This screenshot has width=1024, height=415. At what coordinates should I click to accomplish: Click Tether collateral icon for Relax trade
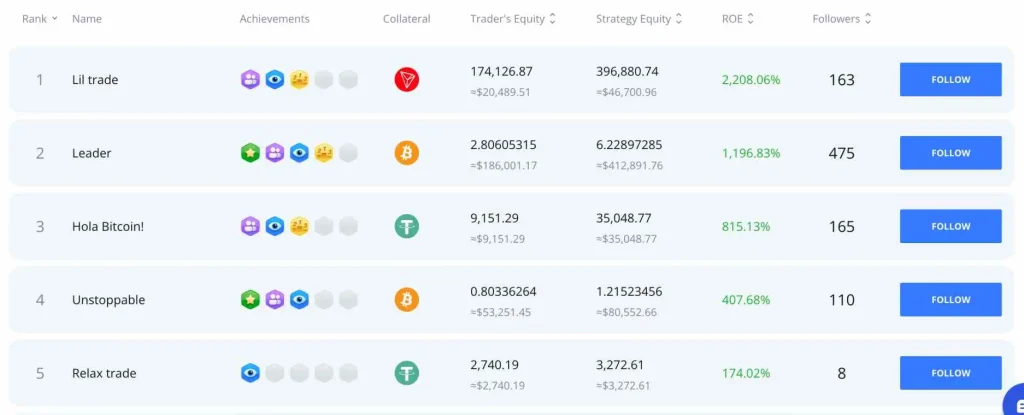pyautogui.click(x=406, y=373)
